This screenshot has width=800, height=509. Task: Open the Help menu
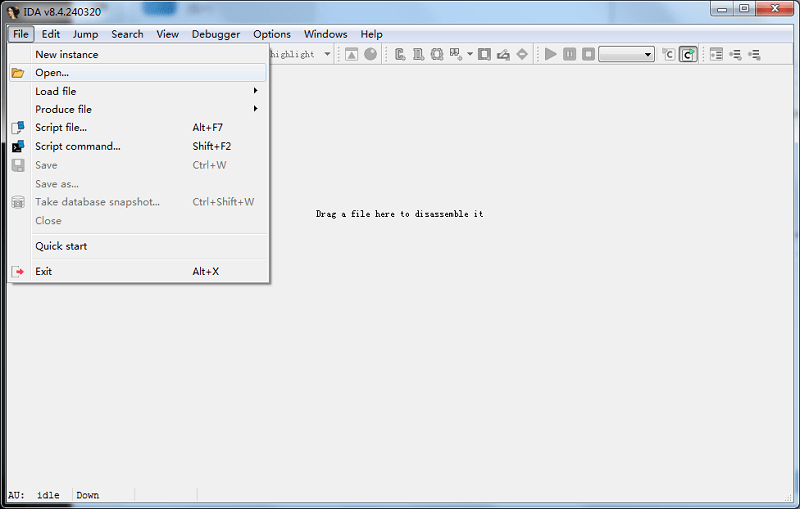371,34
